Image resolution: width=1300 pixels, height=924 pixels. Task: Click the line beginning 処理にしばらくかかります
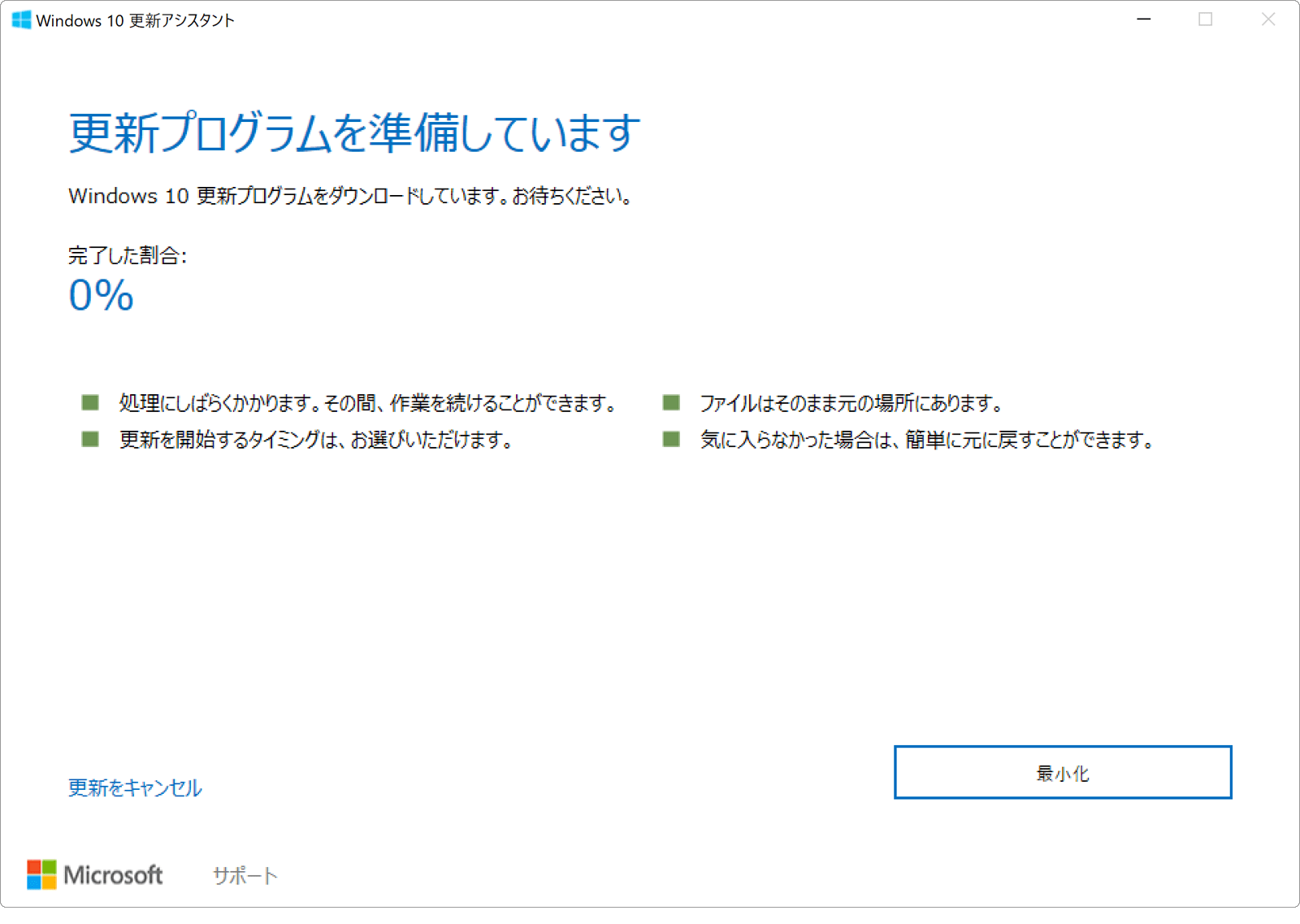pos(370,403)
